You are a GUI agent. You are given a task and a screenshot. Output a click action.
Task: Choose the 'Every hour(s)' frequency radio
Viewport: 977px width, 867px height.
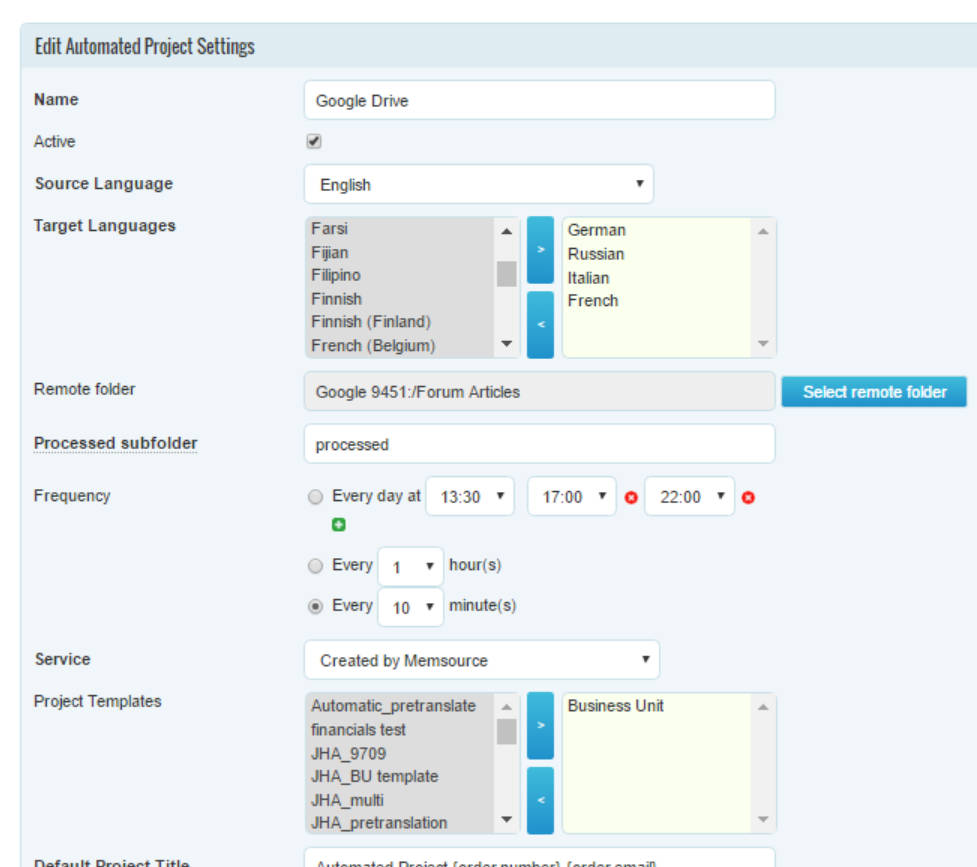tap(316, 566)
